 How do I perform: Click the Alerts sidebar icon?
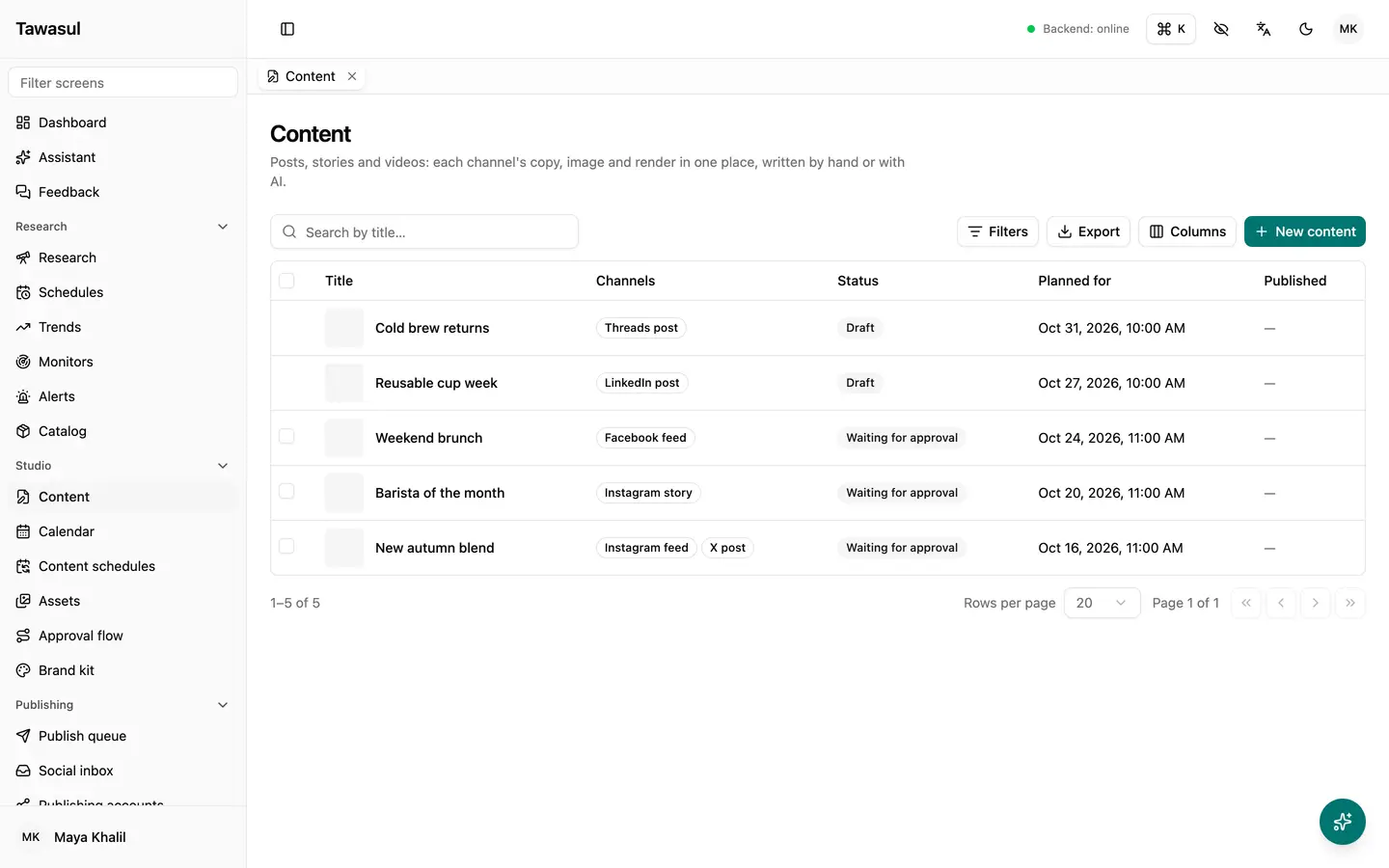tap(23, 396)
